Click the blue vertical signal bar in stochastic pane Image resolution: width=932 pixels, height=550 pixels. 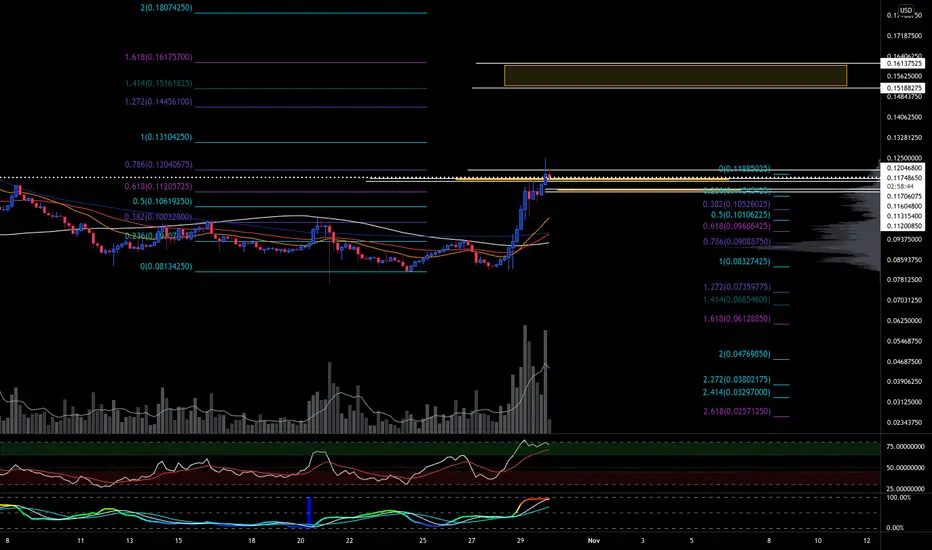pyautogui.click(x=309, y=511)
